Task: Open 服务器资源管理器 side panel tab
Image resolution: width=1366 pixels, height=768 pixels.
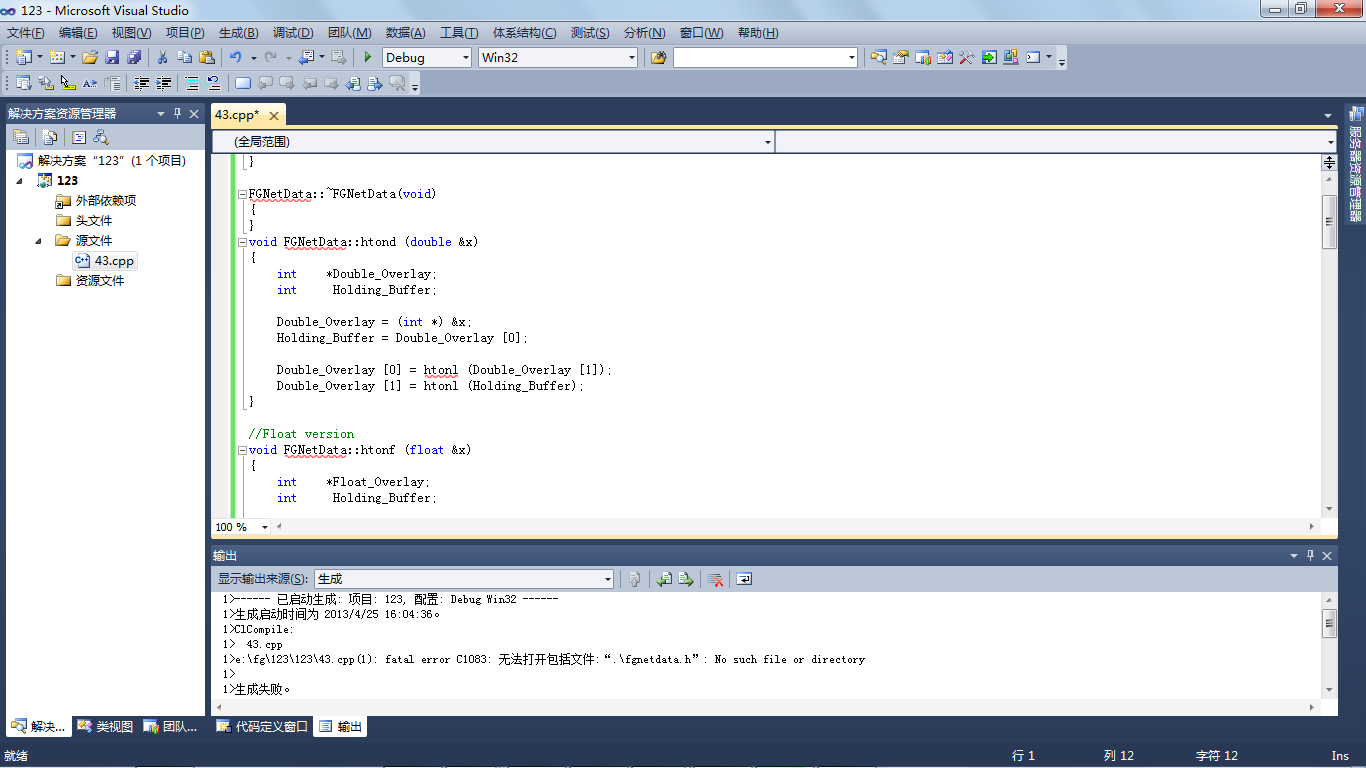Action: tap(1355, 166)
